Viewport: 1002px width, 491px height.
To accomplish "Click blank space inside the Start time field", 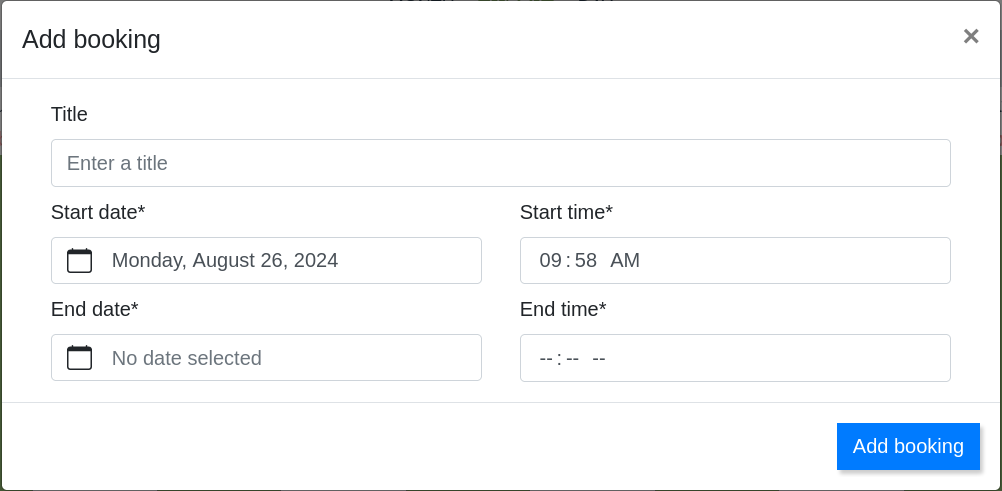I will point(800,261).
